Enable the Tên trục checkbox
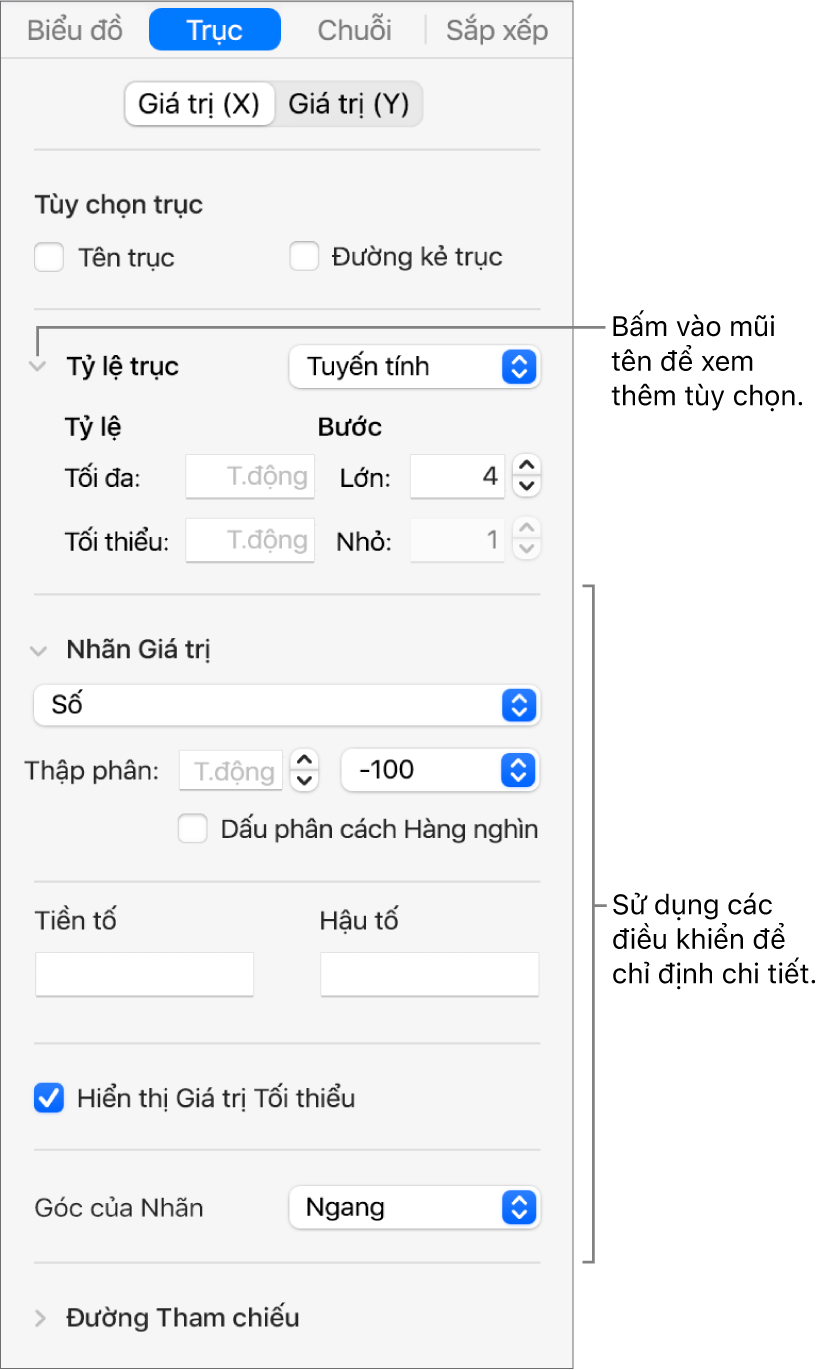Viewport: 827px width, 1370px height. coord(49,258)
